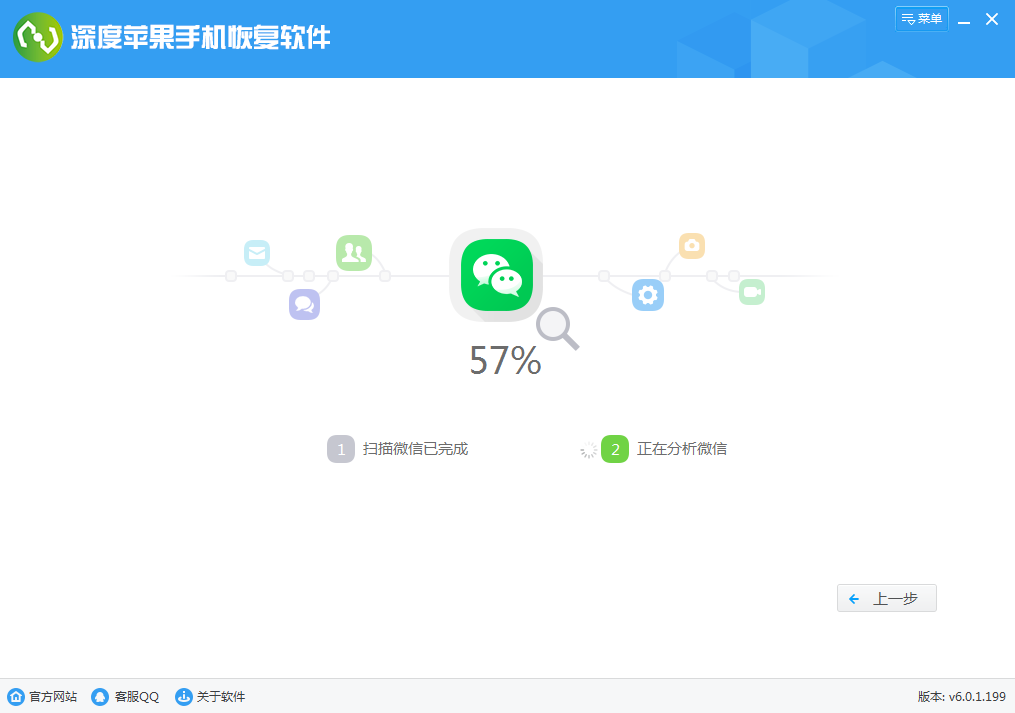Screen dimensions: 1015x713
Task: Click the purple chat bubble icon
Action: coord(304,304)
